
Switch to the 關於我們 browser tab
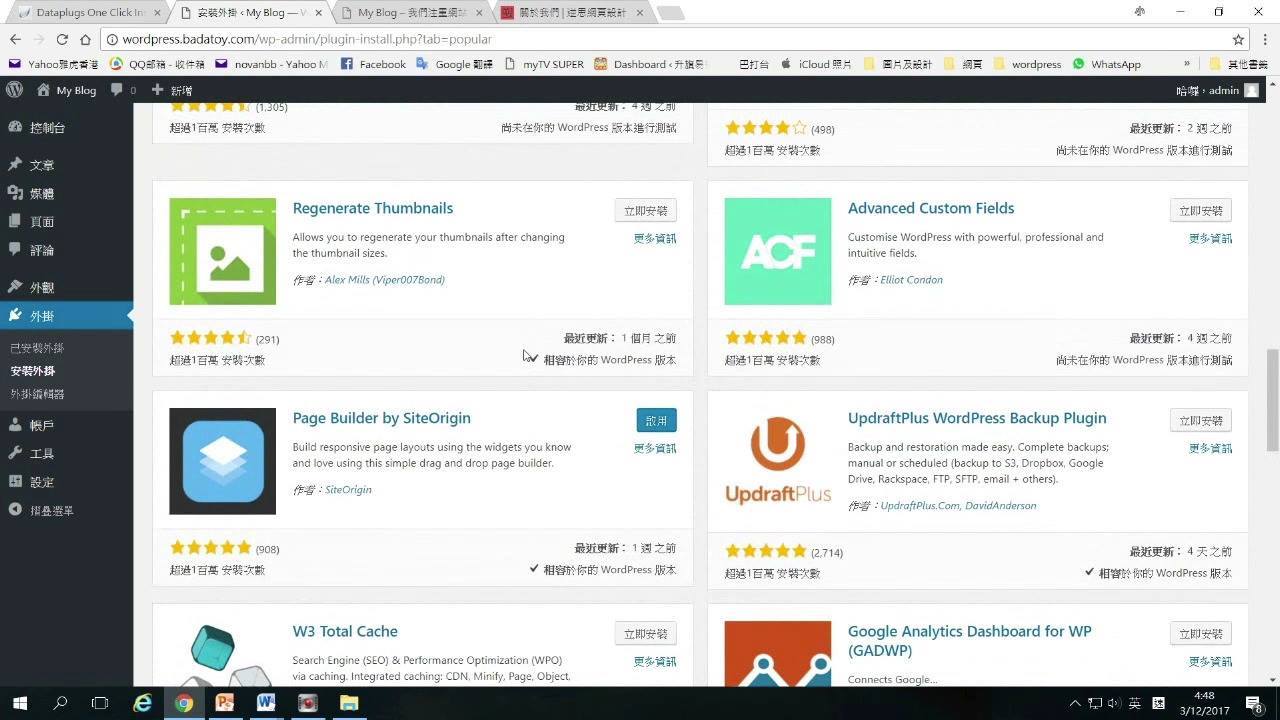coord(573,13)
